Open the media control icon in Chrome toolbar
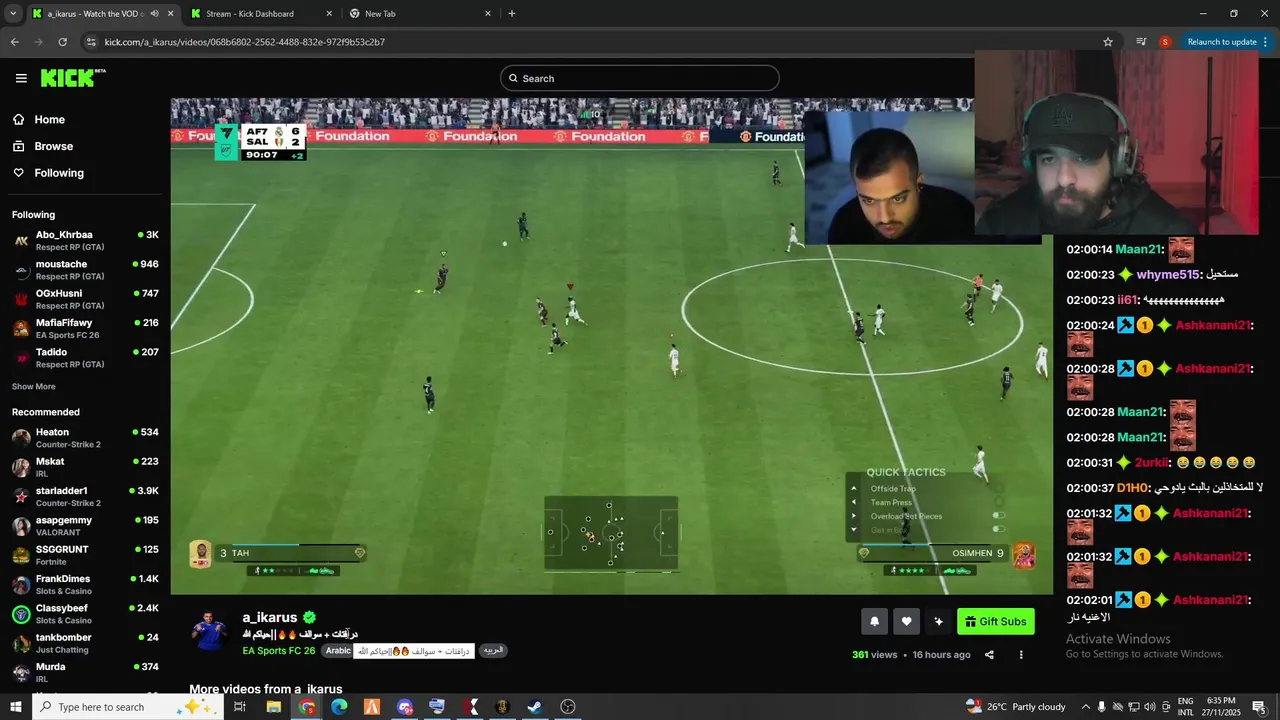Screen dimensions: 1280x720 (1141, 42)
